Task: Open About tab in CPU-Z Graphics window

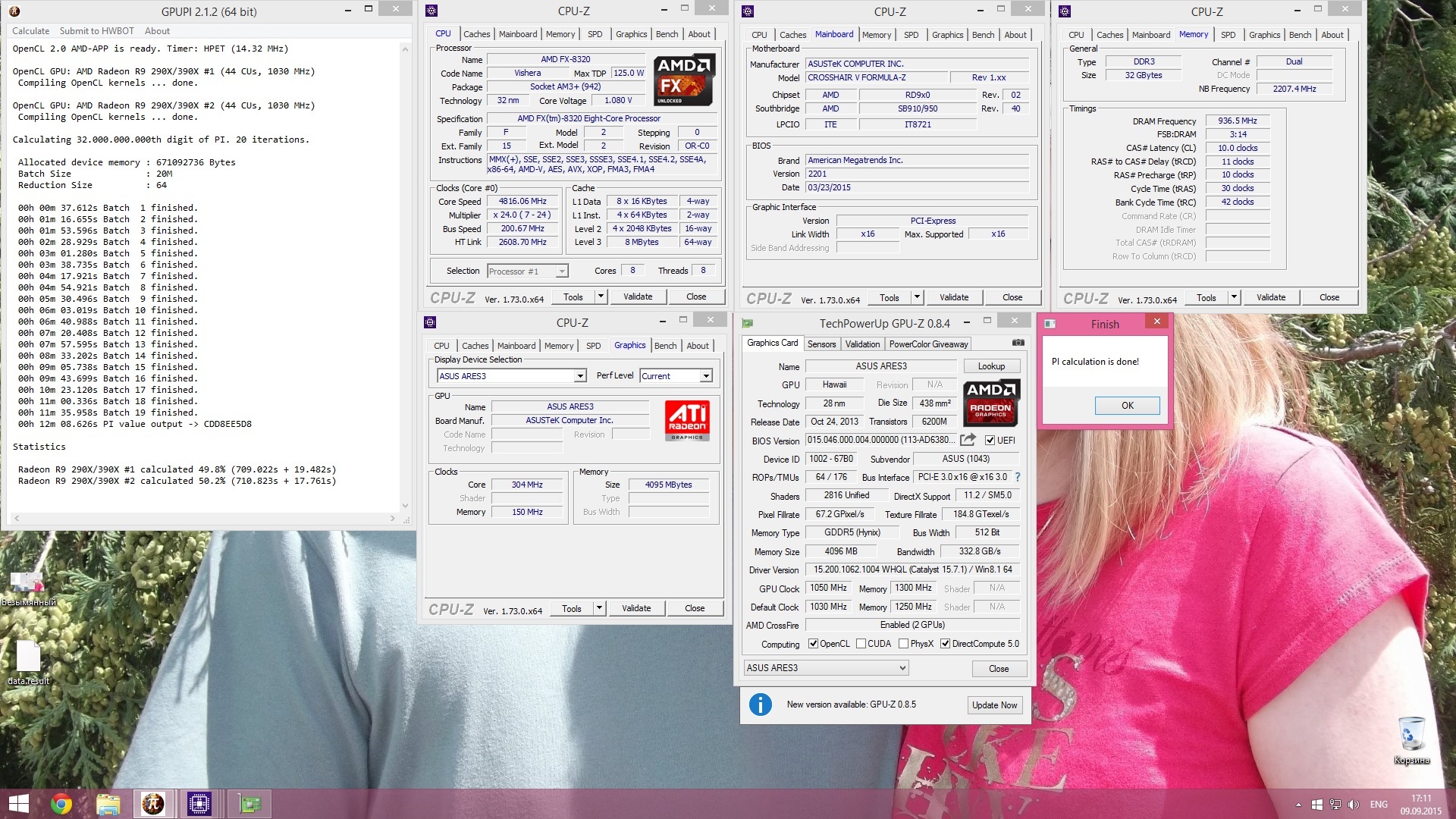Action: 698,346
